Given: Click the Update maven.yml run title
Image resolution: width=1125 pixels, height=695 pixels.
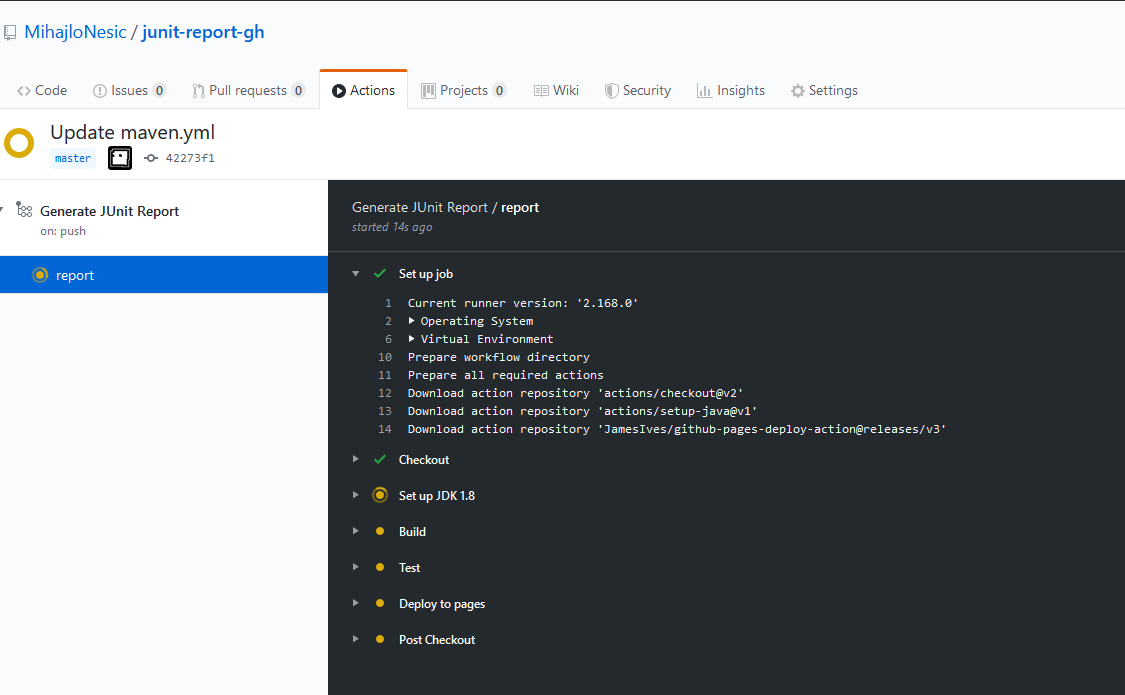Looking at the screenshot, I should coord(133,133).
